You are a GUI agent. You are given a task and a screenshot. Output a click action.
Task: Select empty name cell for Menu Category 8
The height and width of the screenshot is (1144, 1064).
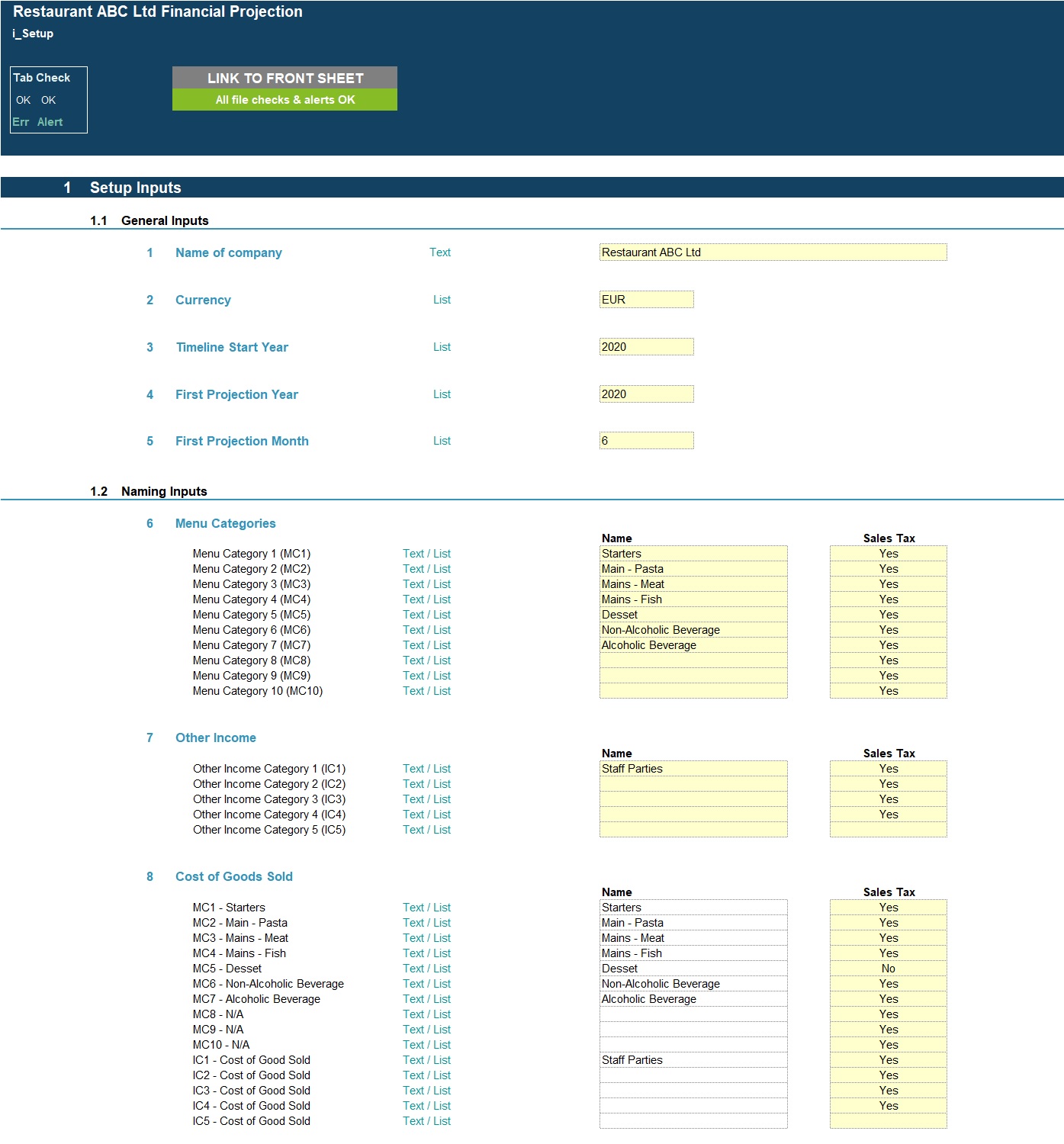pos(693,660)
